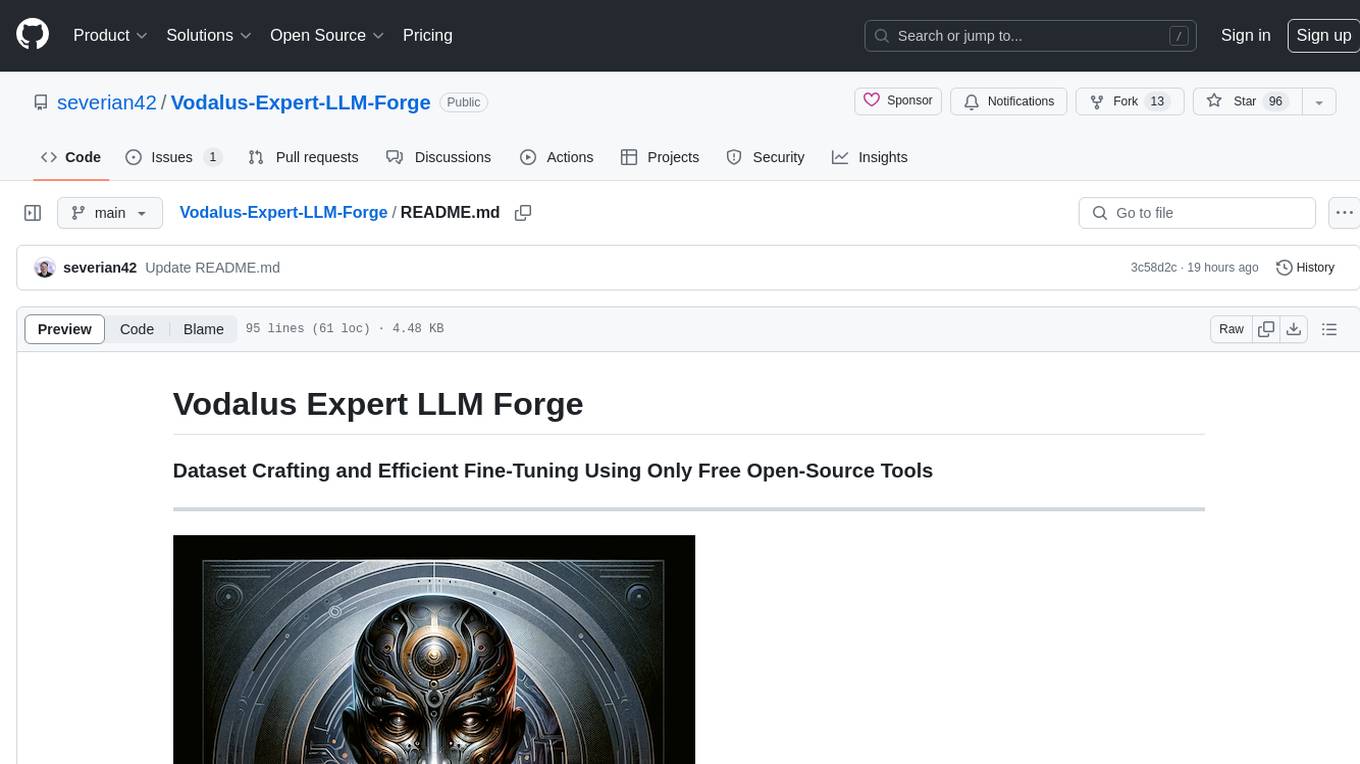Open the Vodalus-Expert-LLM-Forge repository title link
This screenshot has width=1360, height=764.
301,102
